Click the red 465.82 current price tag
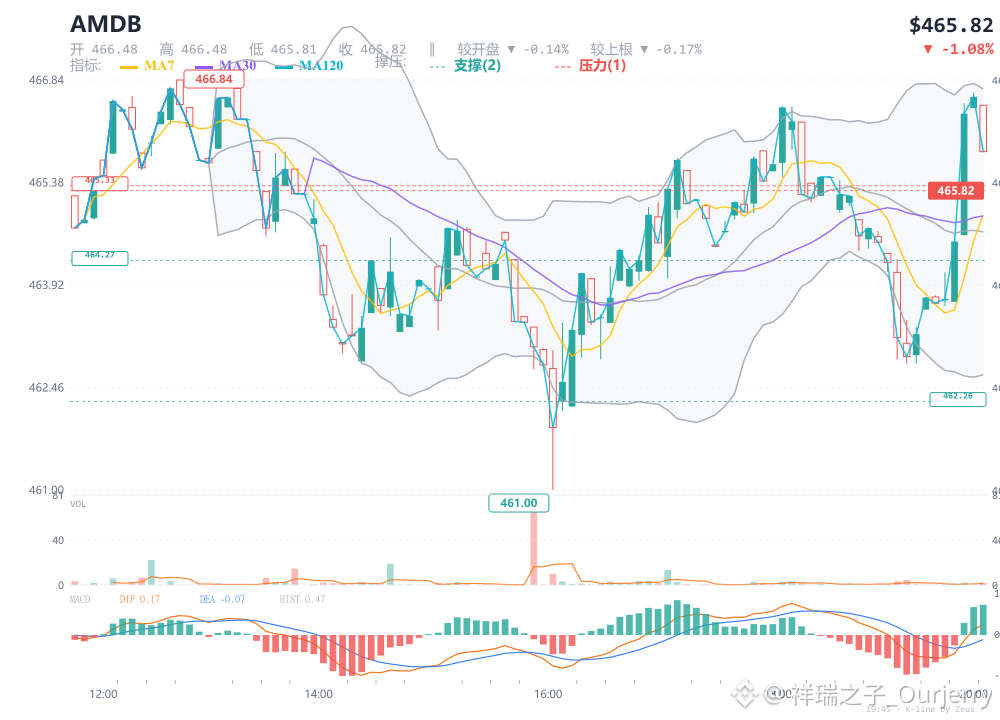The width and height of the screenshot is (1000, 720). click(955, 191)
